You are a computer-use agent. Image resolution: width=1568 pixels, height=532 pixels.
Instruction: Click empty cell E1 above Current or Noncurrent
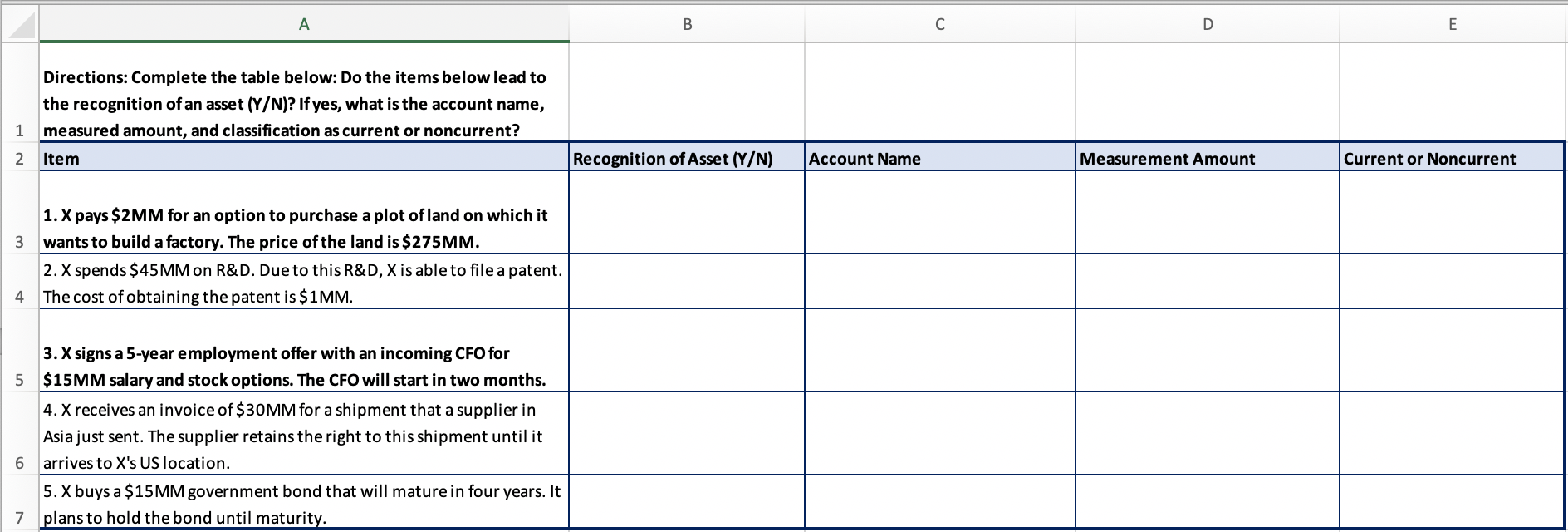coord(1453,91)
